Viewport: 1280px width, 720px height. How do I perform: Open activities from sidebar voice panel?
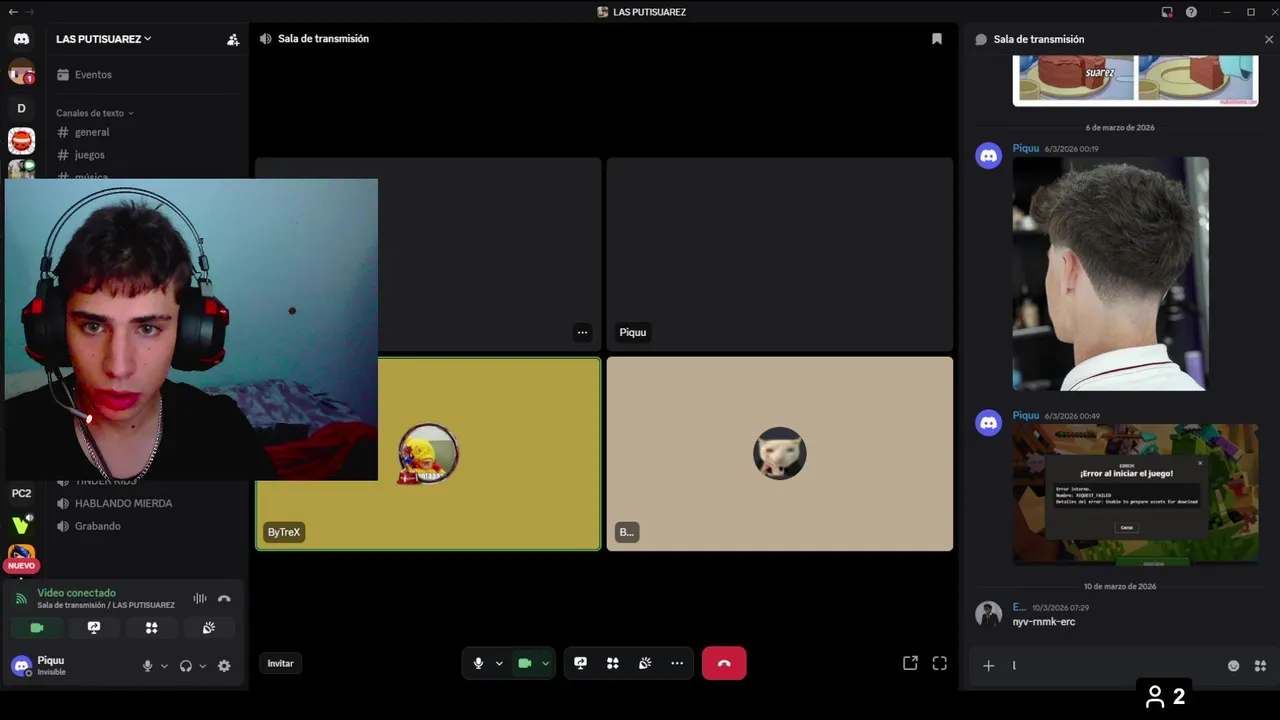point(151,628)
